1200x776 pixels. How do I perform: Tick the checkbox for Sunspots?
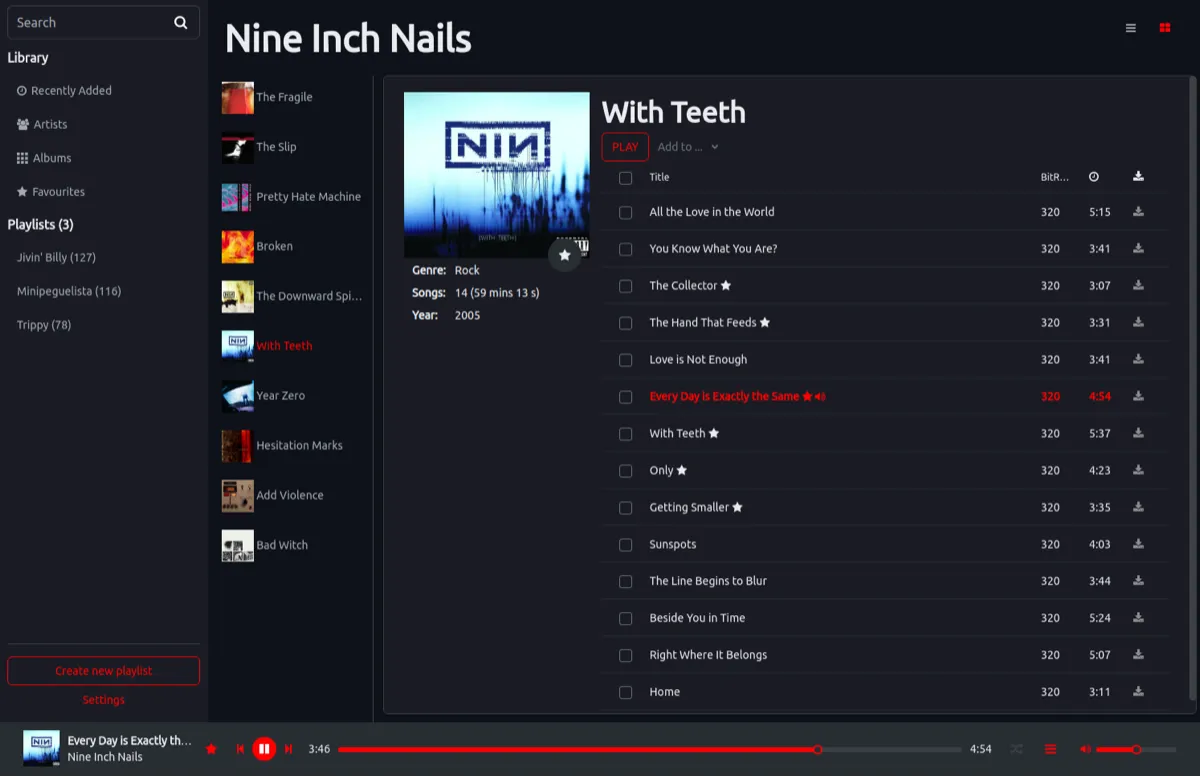[625, 544]
